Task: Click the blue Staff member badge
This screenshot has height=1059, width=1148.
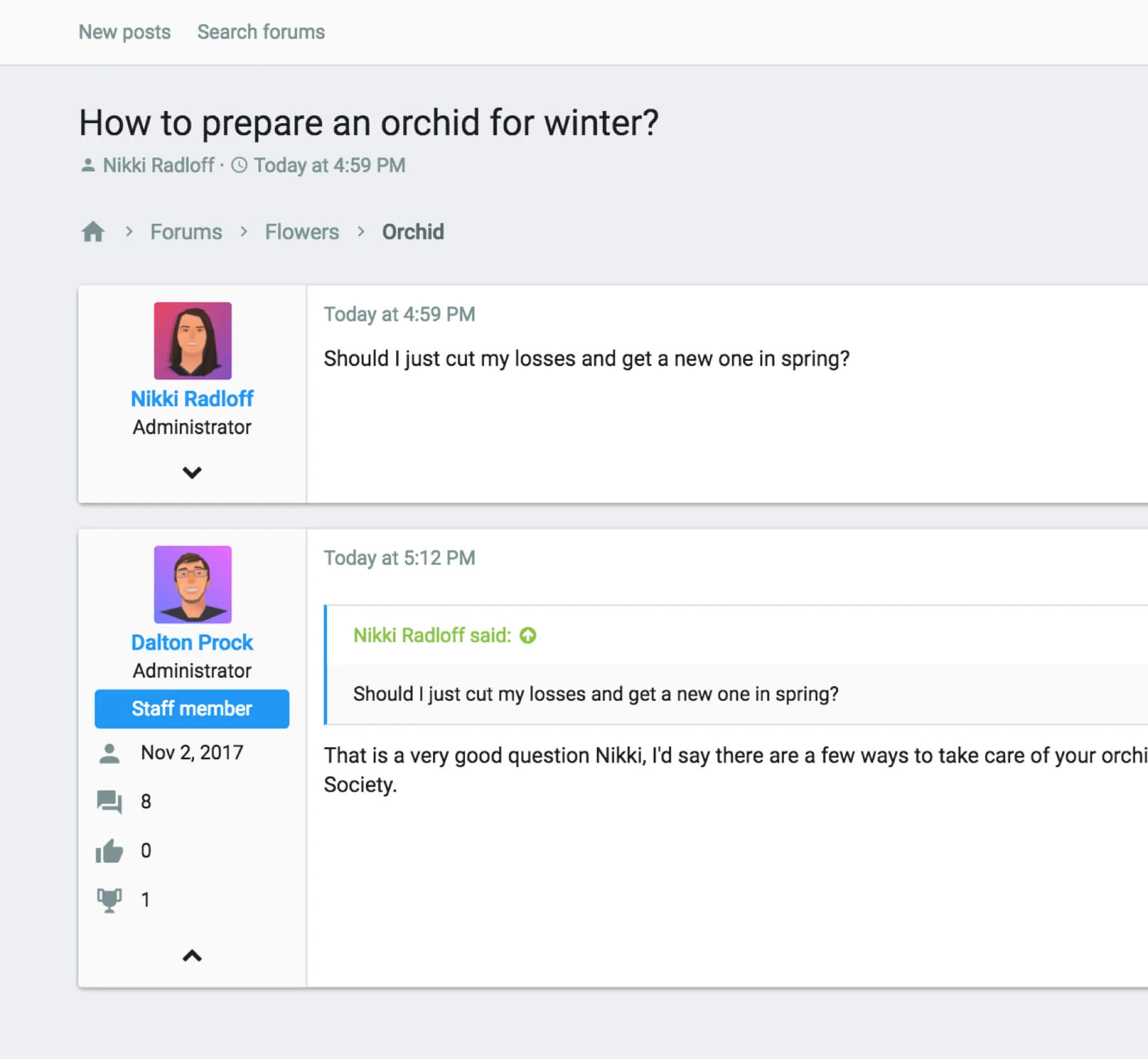Action: [192, 708]
